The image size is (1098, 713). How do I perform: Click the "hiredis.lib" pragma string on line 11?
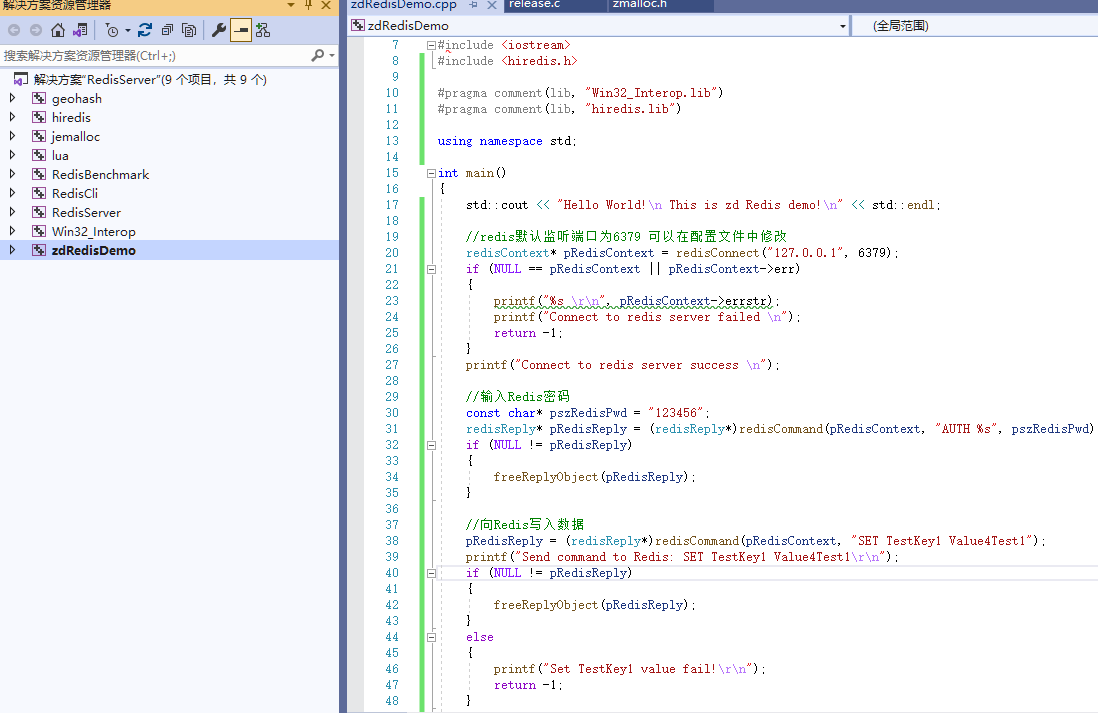[x=630, y=109]
